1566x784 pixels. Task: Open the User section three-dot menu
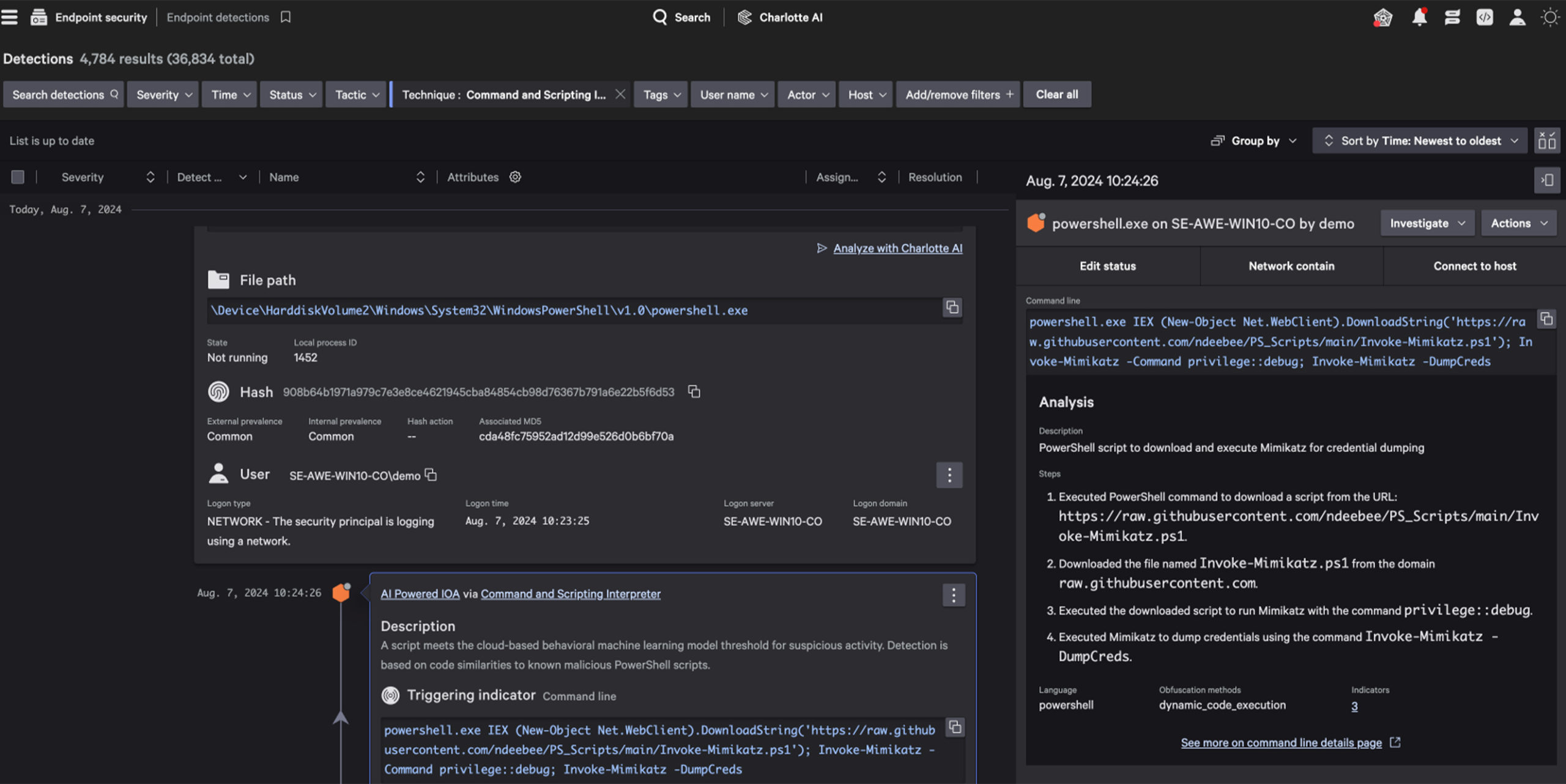coord(949,475)
